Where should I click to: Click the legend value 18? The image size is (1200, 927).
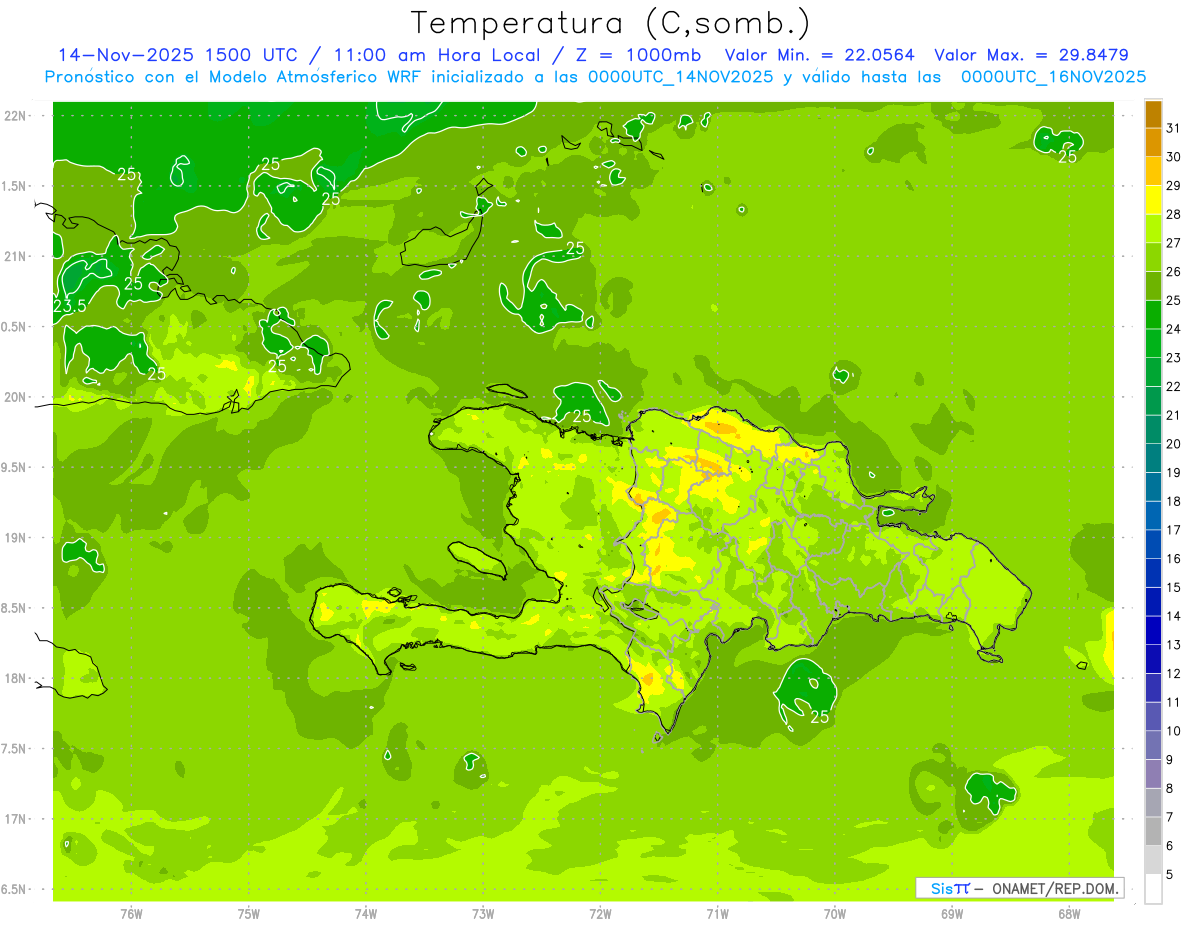(x=1173, y=501)
